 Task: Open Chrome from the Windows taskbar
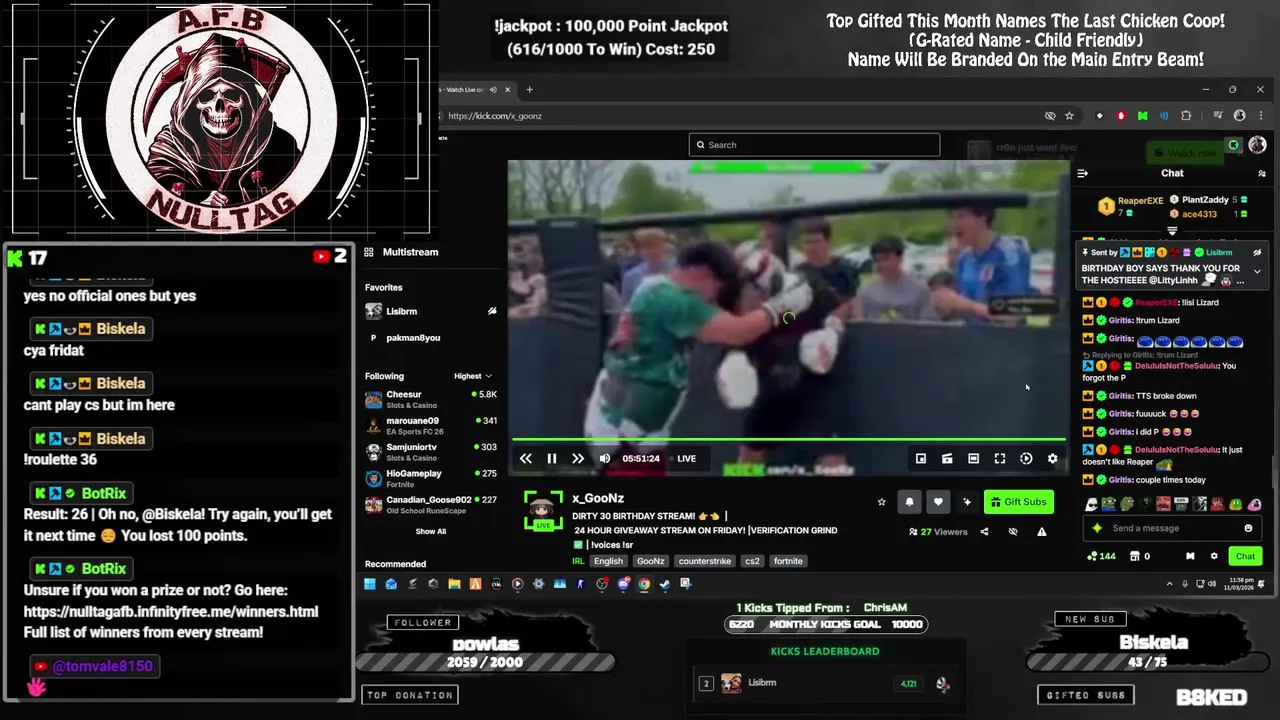(644, 584)
